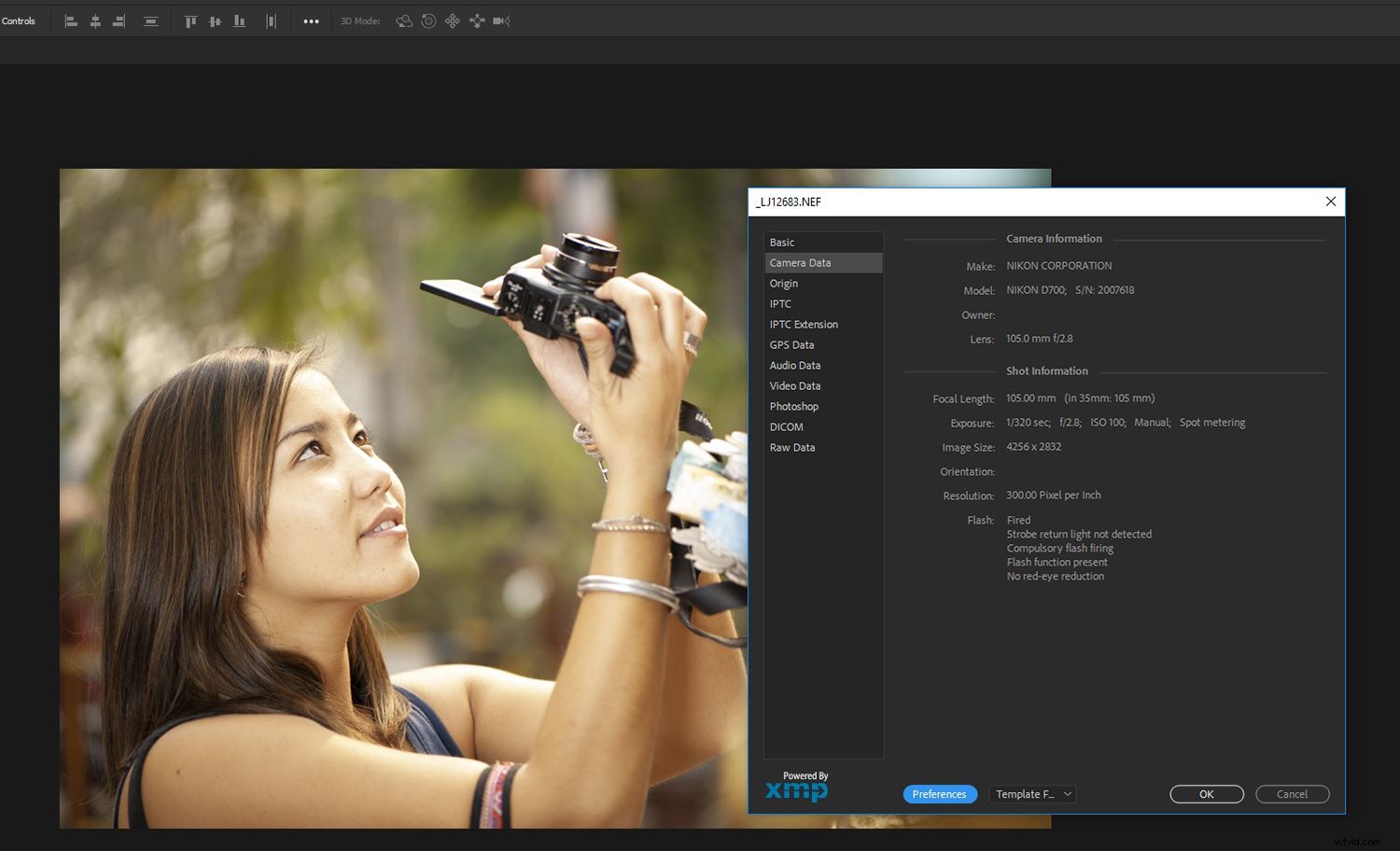Select the Raw Data entry in the sidebar list
This screenshot has height=851, width=1400.
tap(792, 447)
